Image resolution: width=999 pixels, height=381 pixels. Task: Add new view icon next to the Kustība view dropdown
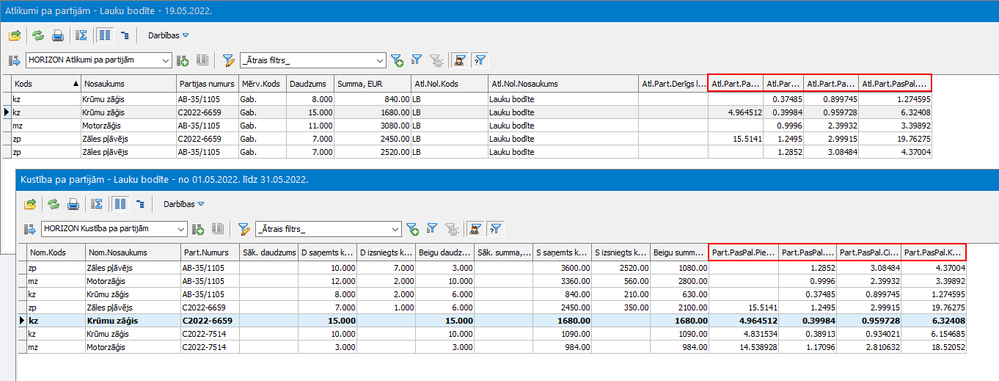click(x=199, y=229)
